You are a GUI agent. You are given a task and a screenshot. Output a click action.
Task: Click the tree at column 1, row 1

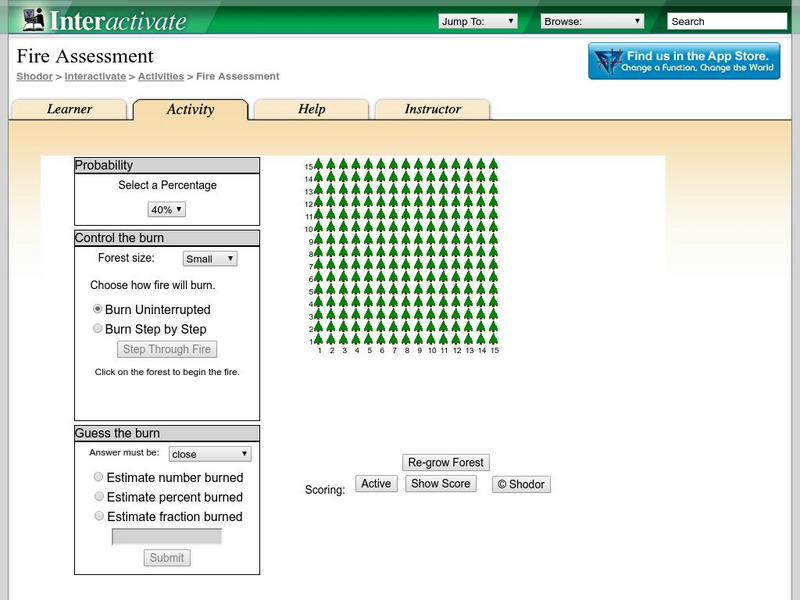[x=319, y=341]
